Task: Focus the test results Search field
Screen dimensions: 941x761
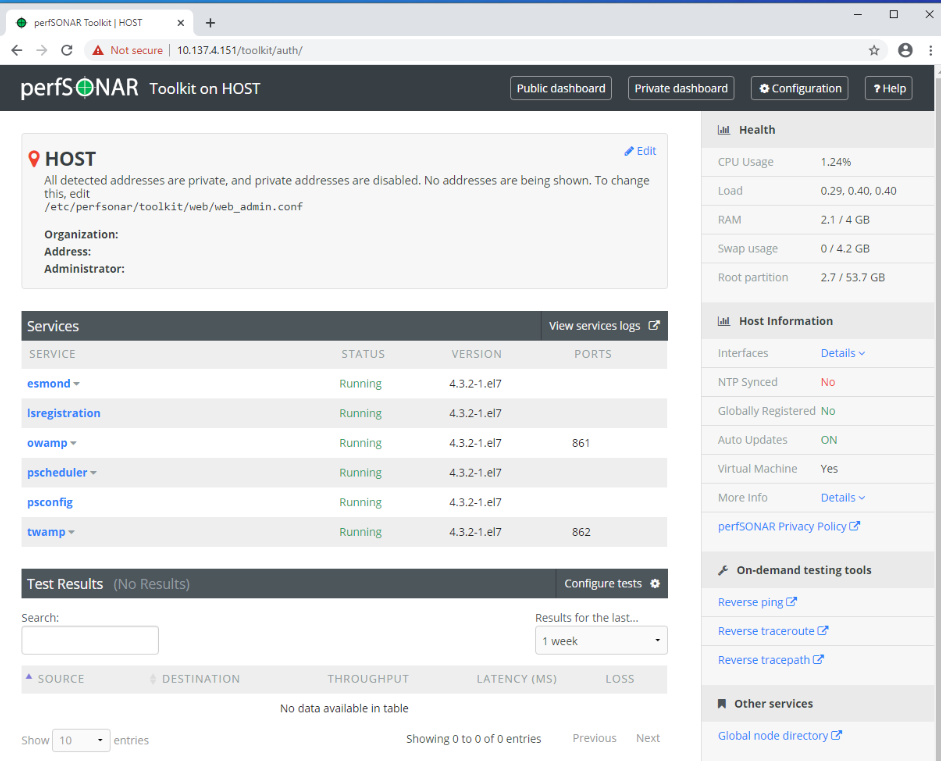Action: coord(90,640)
